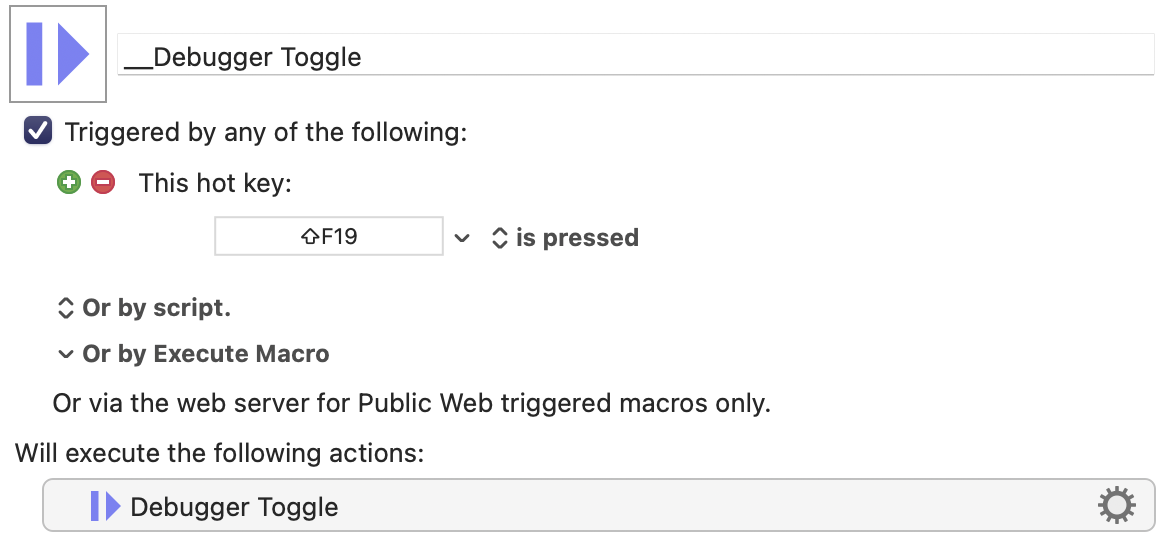Add a new trigger with green plus
The image size is (1170, 546).
69,182
